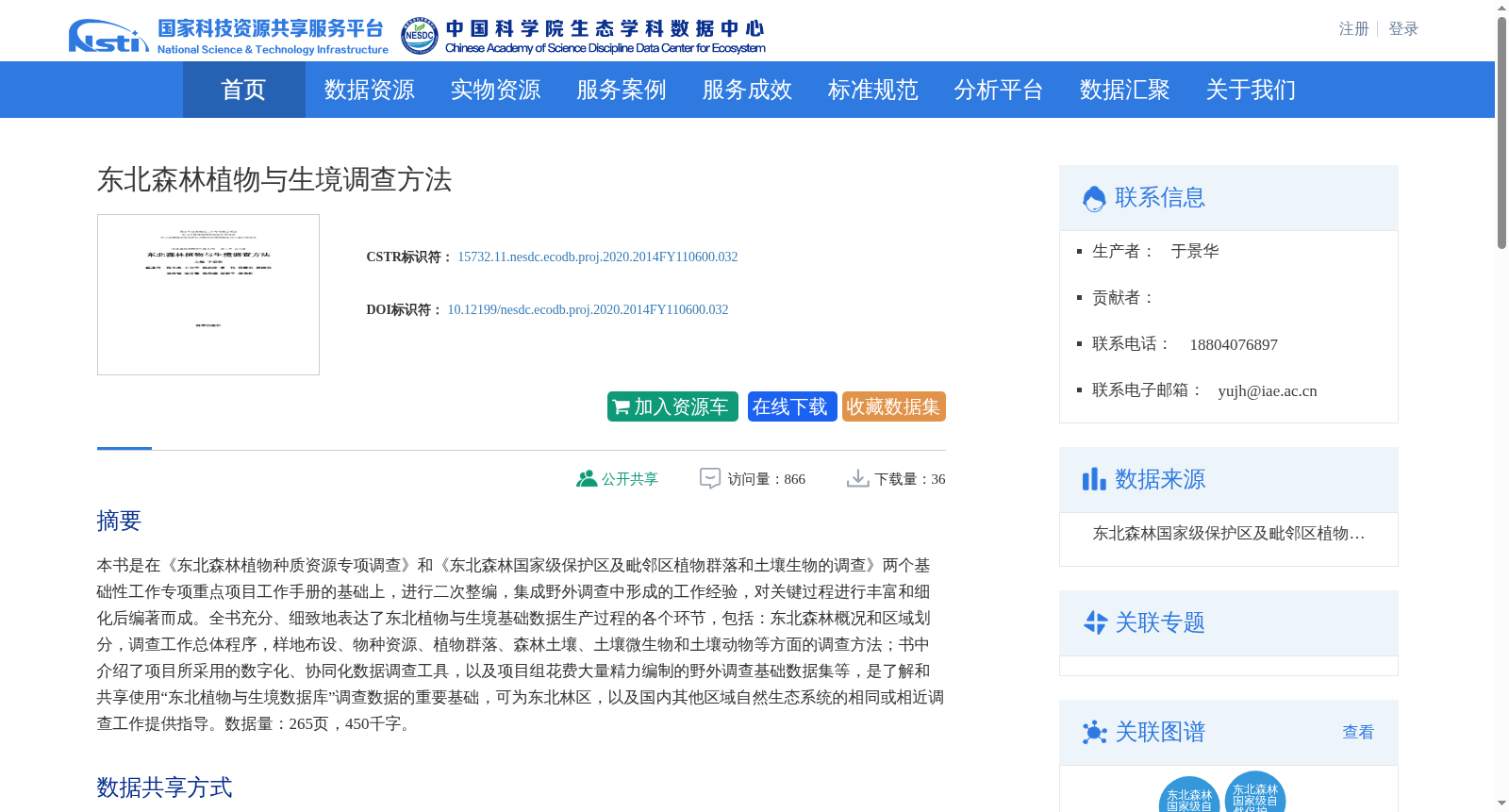1509x812 pixels.
Task: Click the page vertical scrollbar
Action: (1501, 132)
